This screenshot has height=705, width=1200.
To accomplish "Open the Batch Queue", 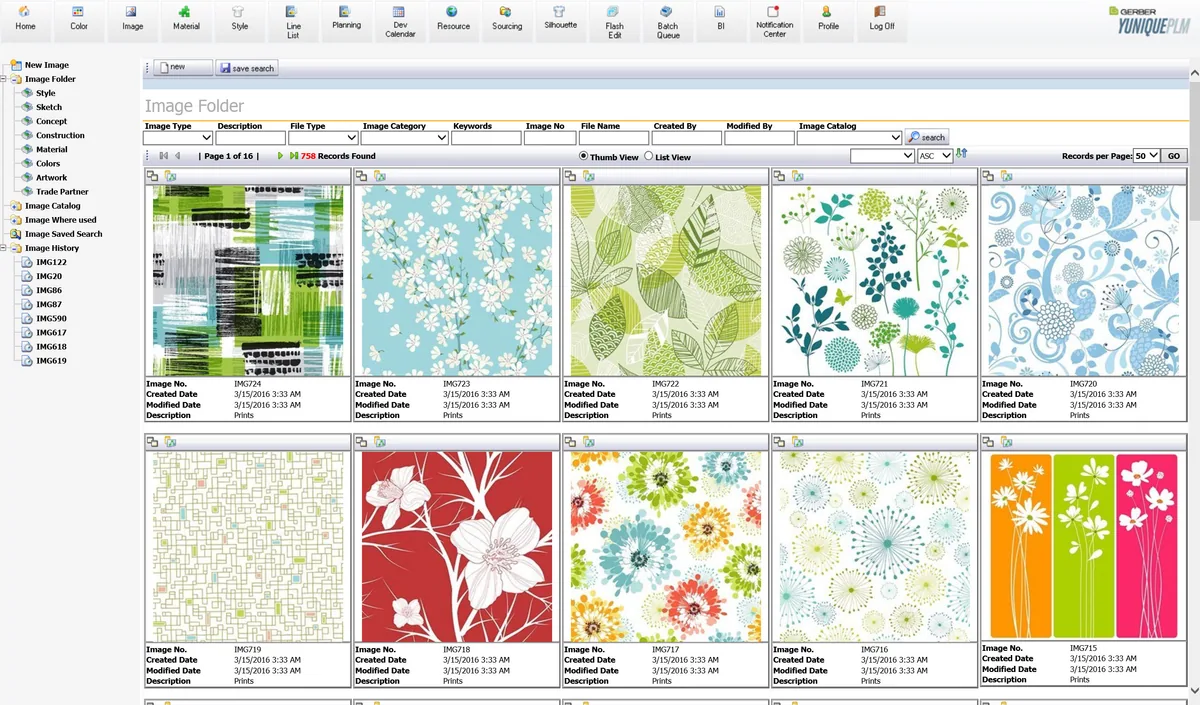I will 667,21.
